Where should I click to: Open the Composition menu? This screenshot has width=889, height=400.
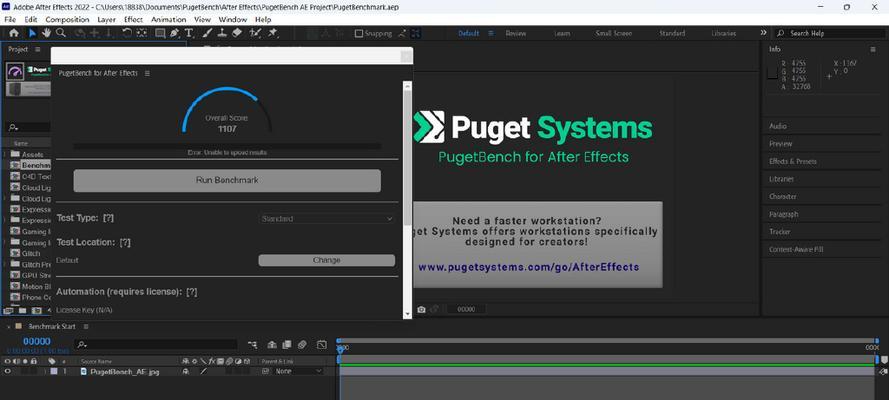click(x=67, y=19)
